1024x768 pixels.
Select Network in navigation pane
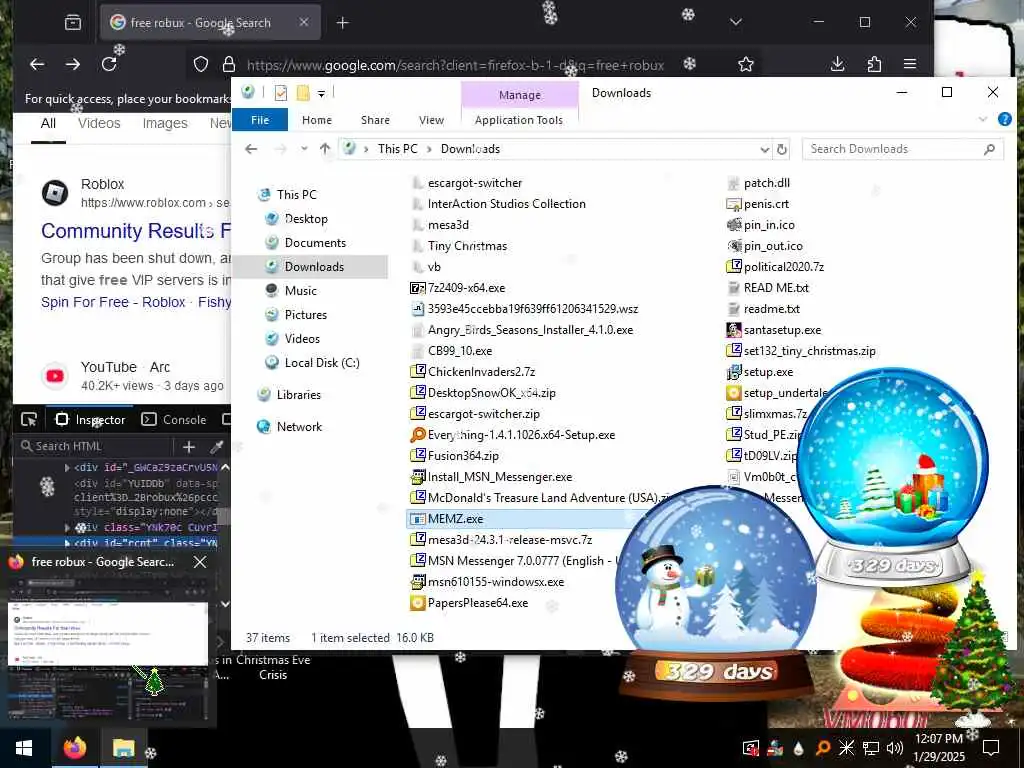click(x=299, y=426)
